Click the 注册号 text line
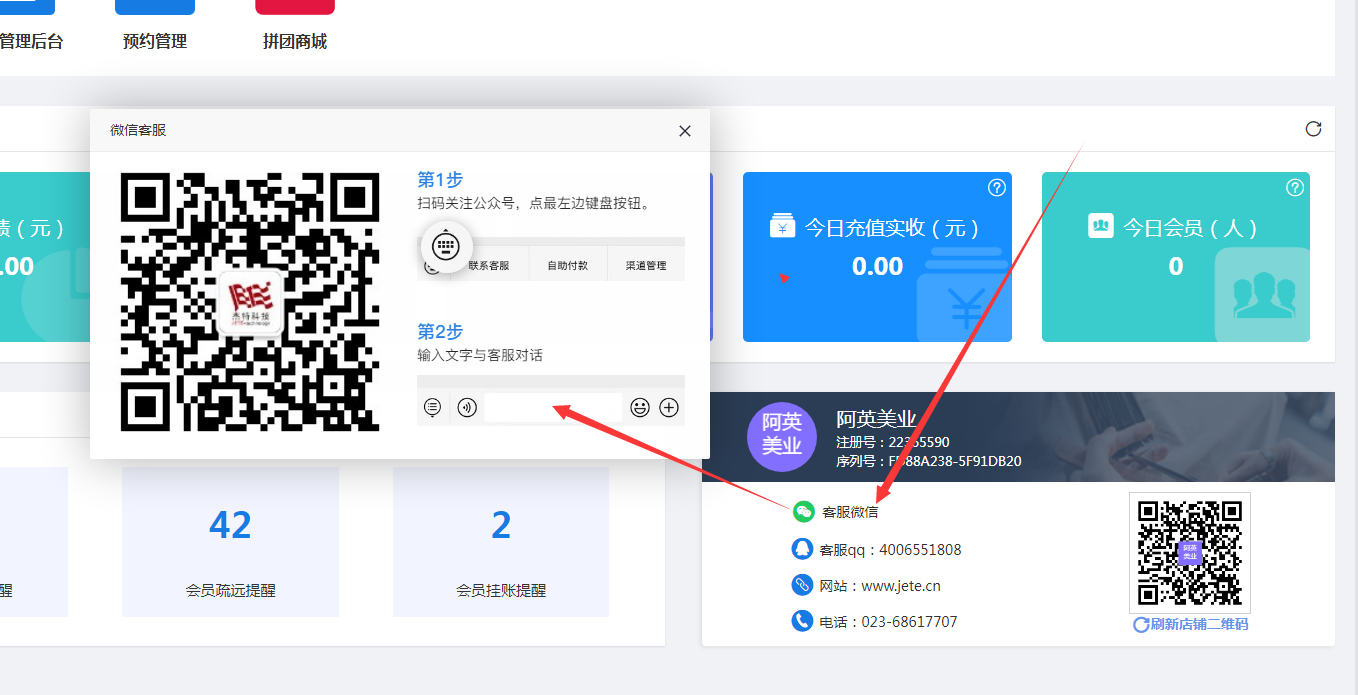 tap(893, 442)
